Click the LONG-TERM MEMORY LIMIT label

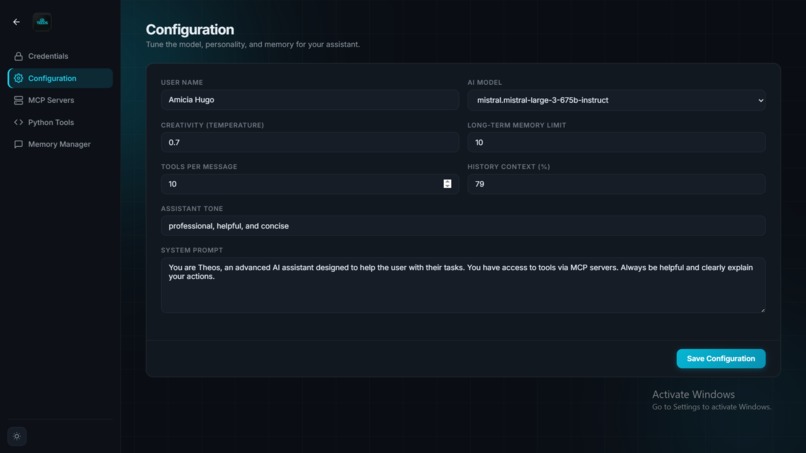tap(517, 125)
